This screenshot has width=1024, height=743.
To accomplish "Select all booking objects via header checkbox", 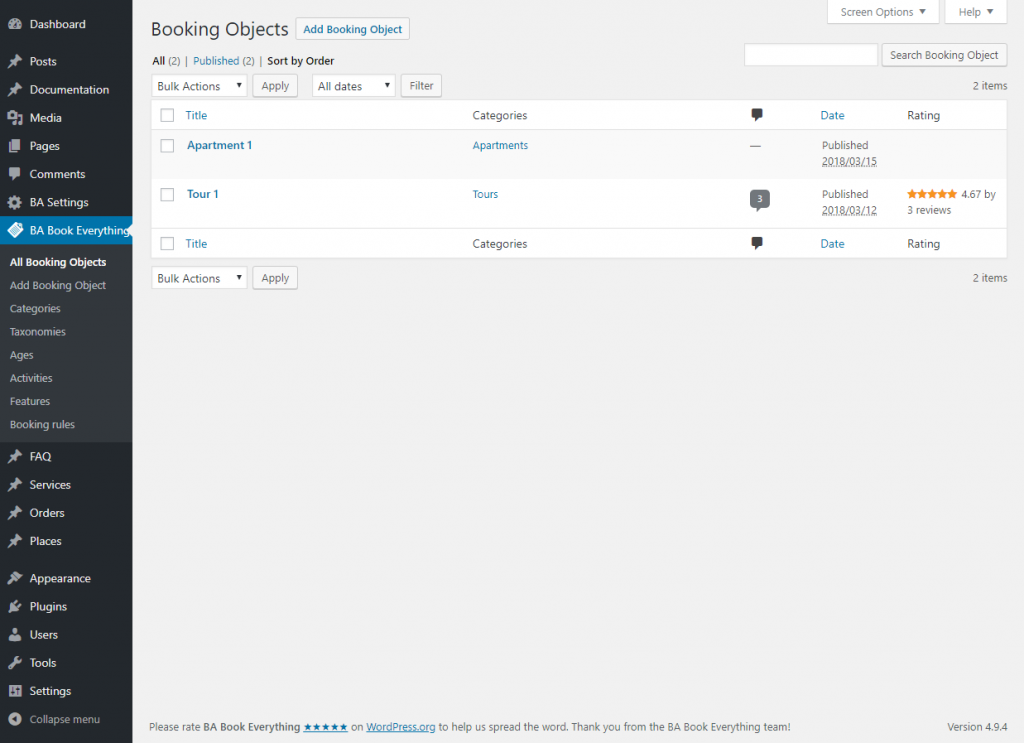I will (x=167, y=115).
